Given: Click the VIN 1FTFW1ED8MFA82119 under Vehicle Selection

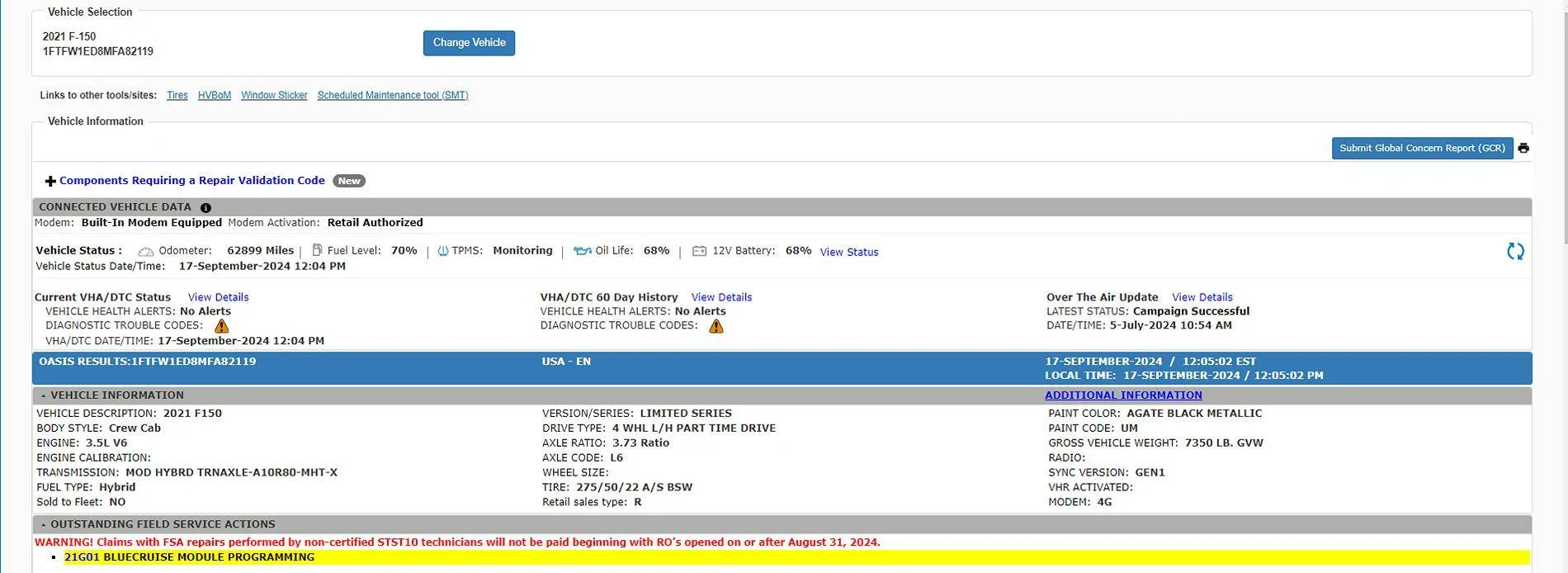Looking at the screenshot, I should click(x=98, y=51).
